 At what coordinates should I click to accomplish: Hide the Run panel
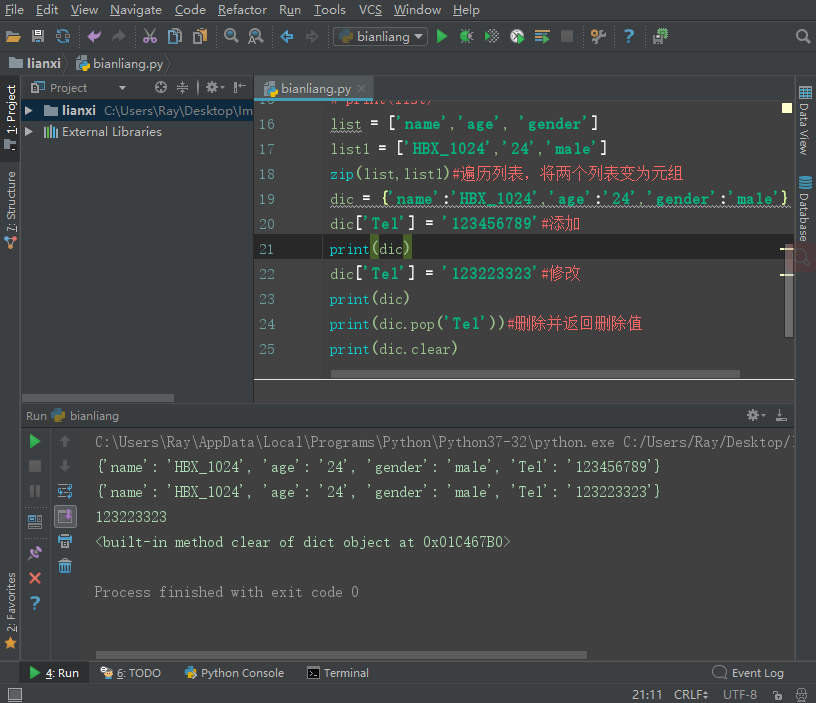click(781, 415)
